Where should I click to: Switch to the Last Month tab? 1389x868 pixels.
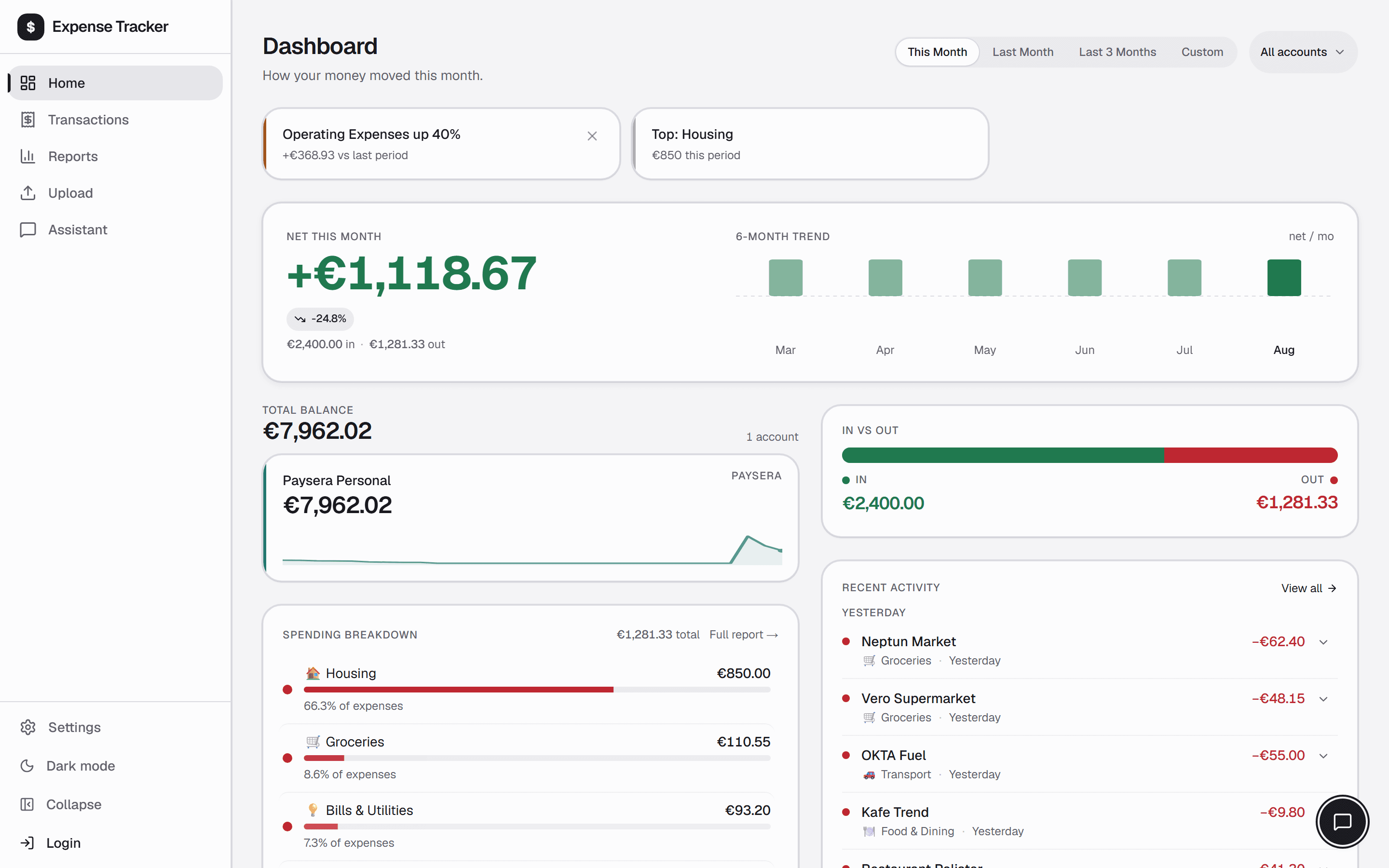pos(1022,52)
